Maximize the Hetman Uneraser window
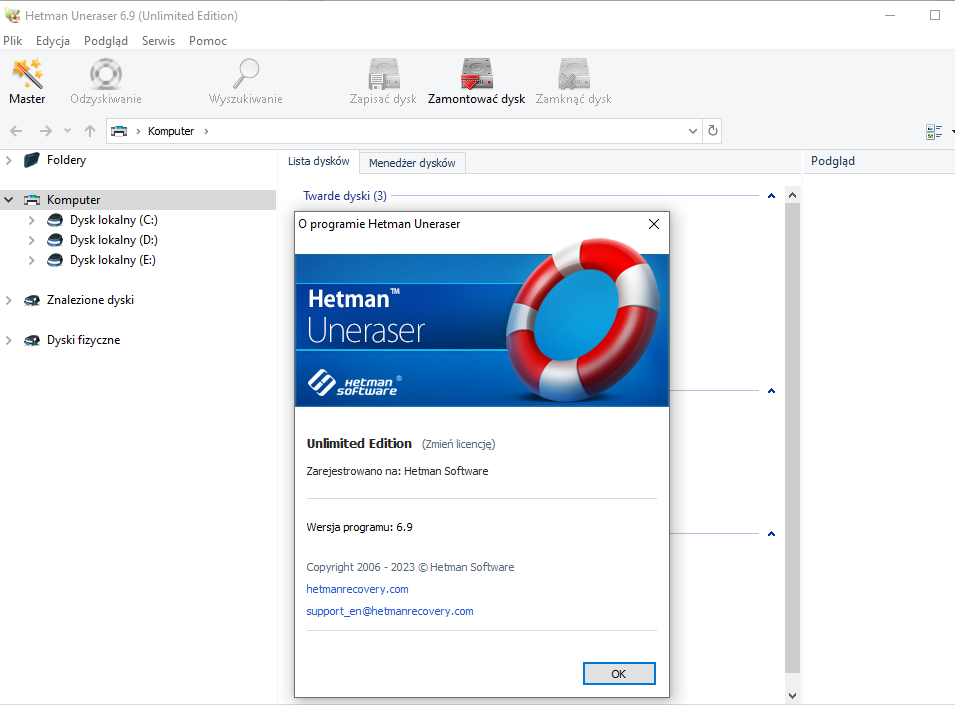Viewport: 955px width, 705px height. pos(935,15)
